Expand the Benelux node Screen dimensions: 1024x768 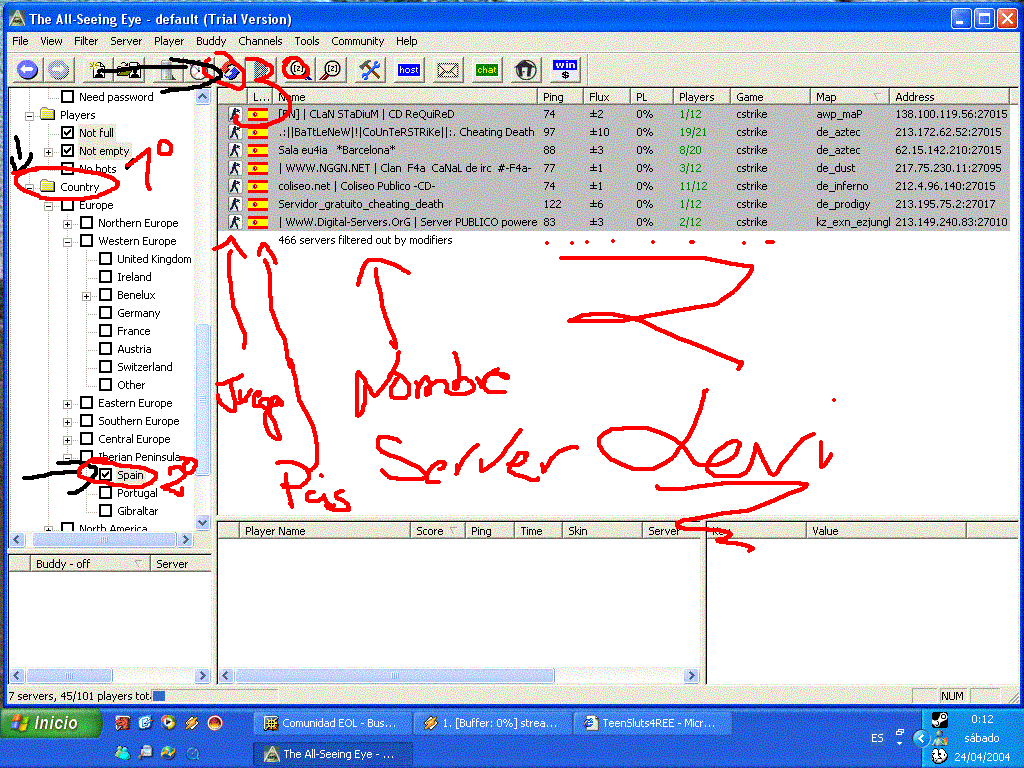pyautogui.click(x=86, y=296)
